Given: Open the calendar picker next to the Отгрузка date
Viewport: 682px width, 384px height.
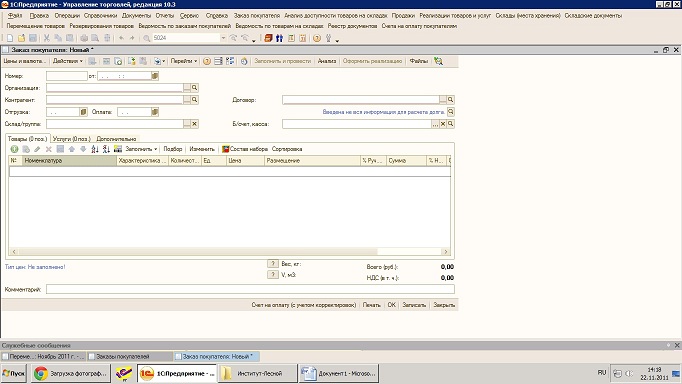Looking at the screenshot, I should tap(84, 112).
